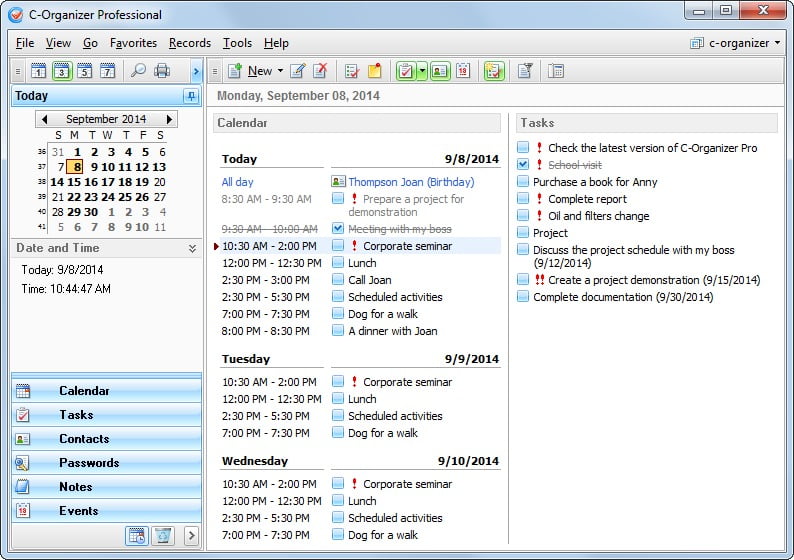Screen dimensions: 794x560
Task: Click the highlighted notes-and-tasks toolbar icon
Action: coord(494,71)
